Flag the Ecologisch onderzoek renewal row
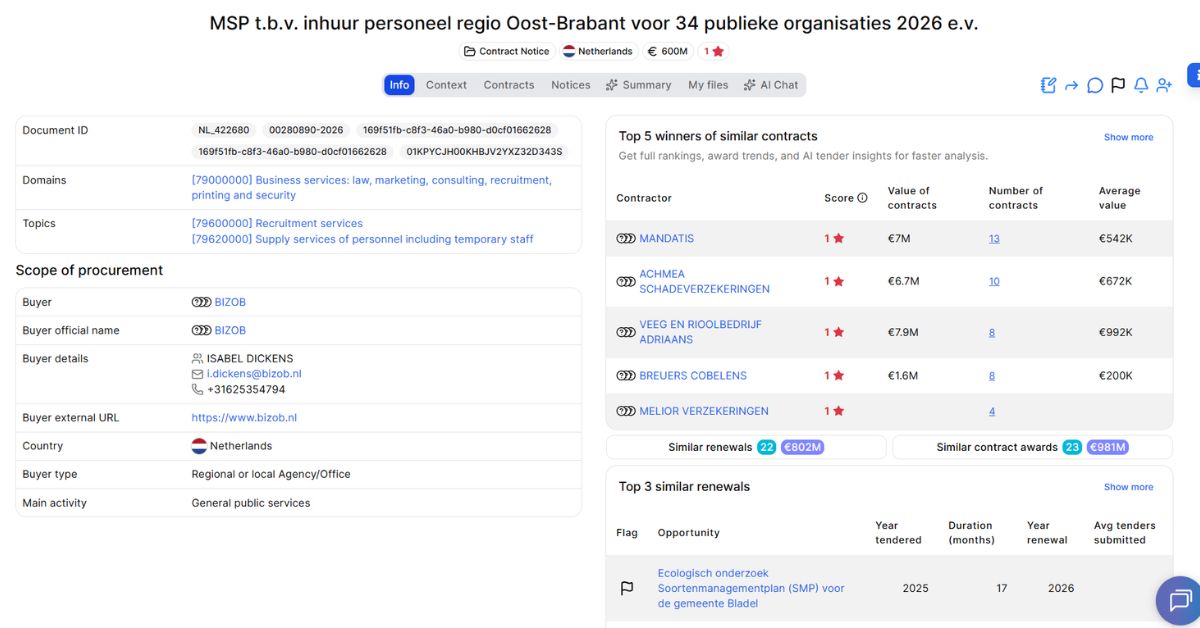 click(627, 588)
